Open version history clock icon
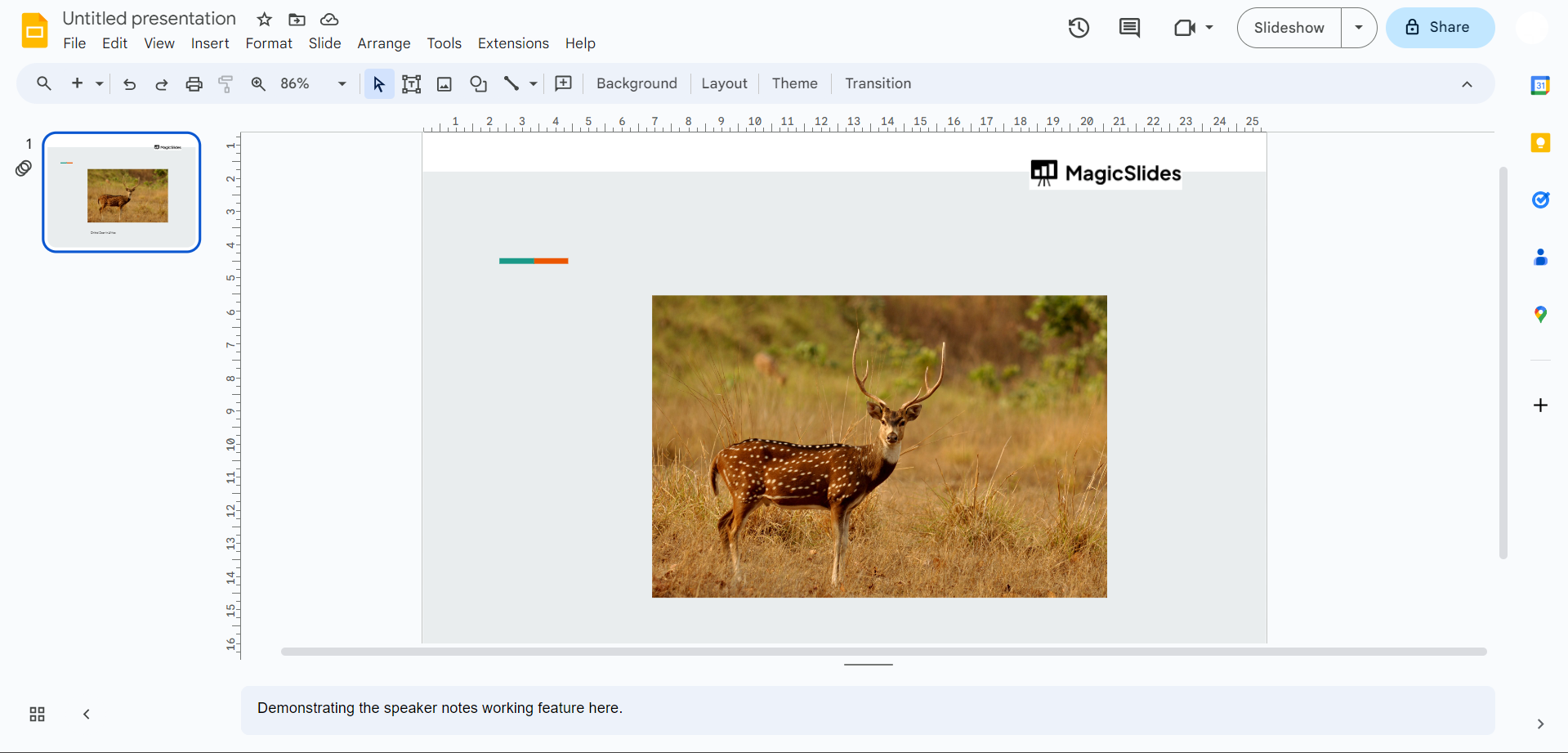1568x753 pixels. 1079,28
